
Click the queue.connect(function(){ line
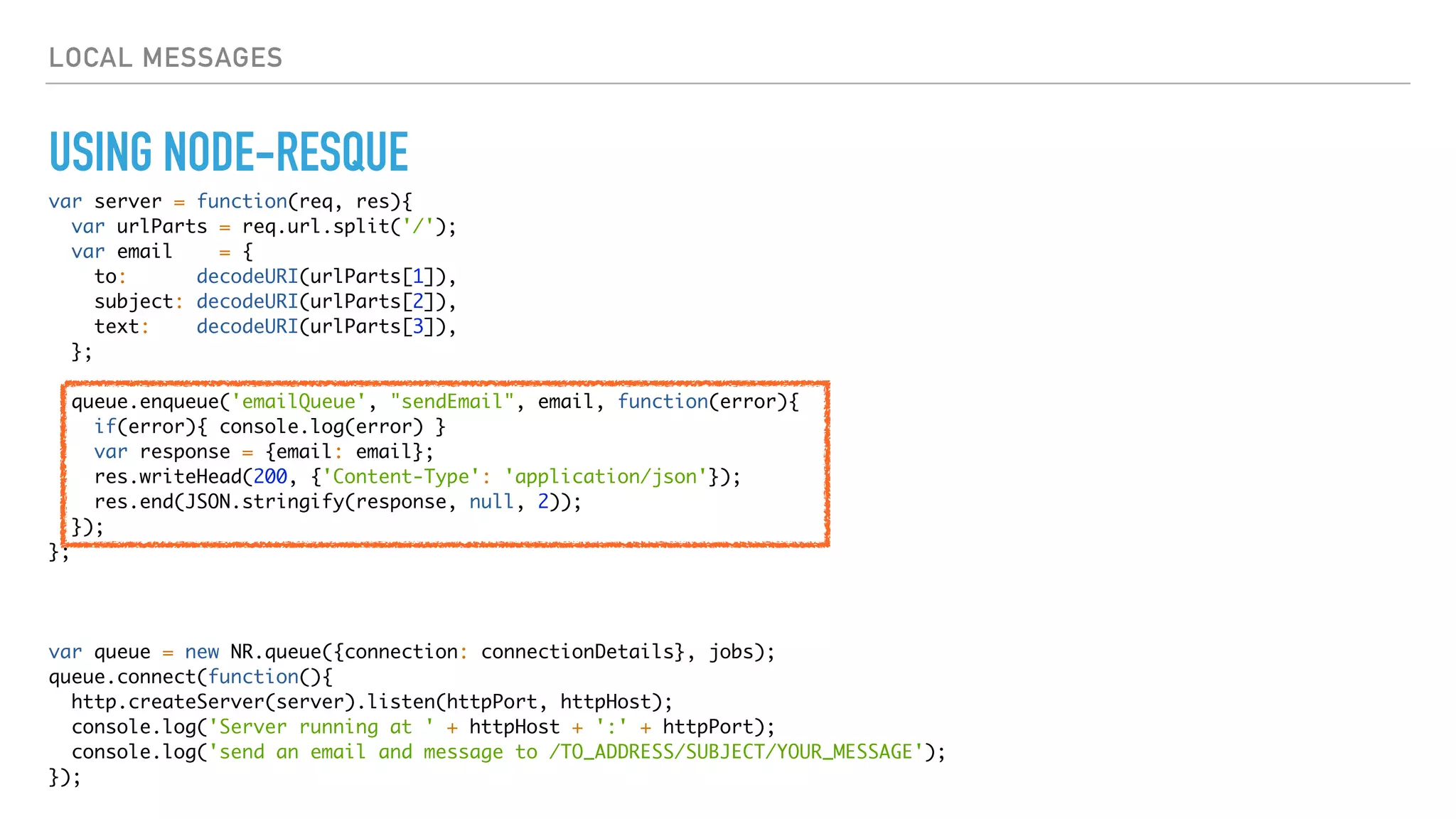[190, 677]
